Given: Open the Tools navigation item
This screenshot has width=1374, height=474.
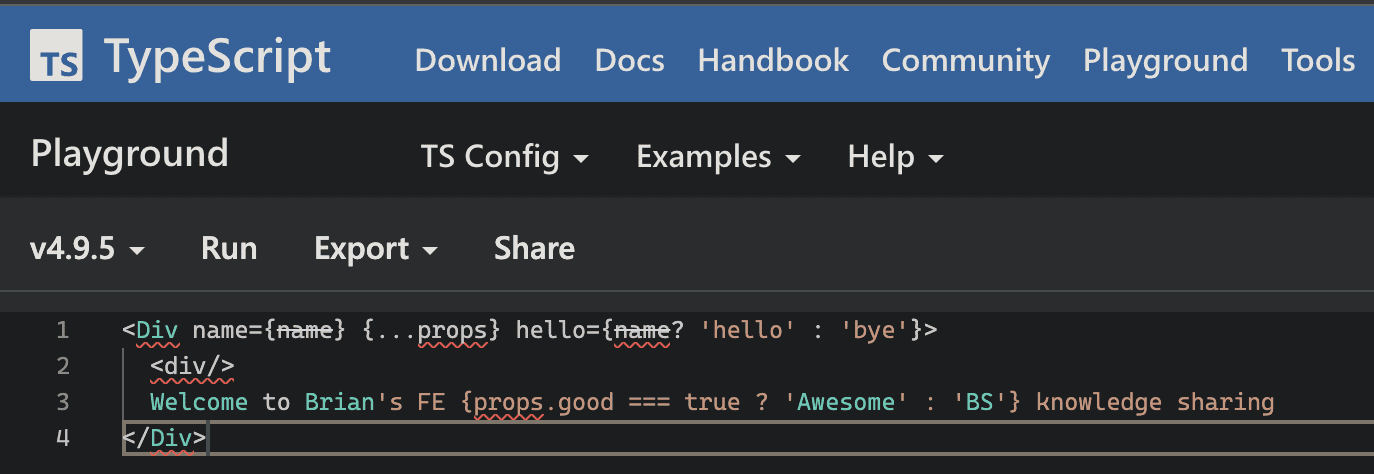Looking at the screenshot, I should [1318, 60].
